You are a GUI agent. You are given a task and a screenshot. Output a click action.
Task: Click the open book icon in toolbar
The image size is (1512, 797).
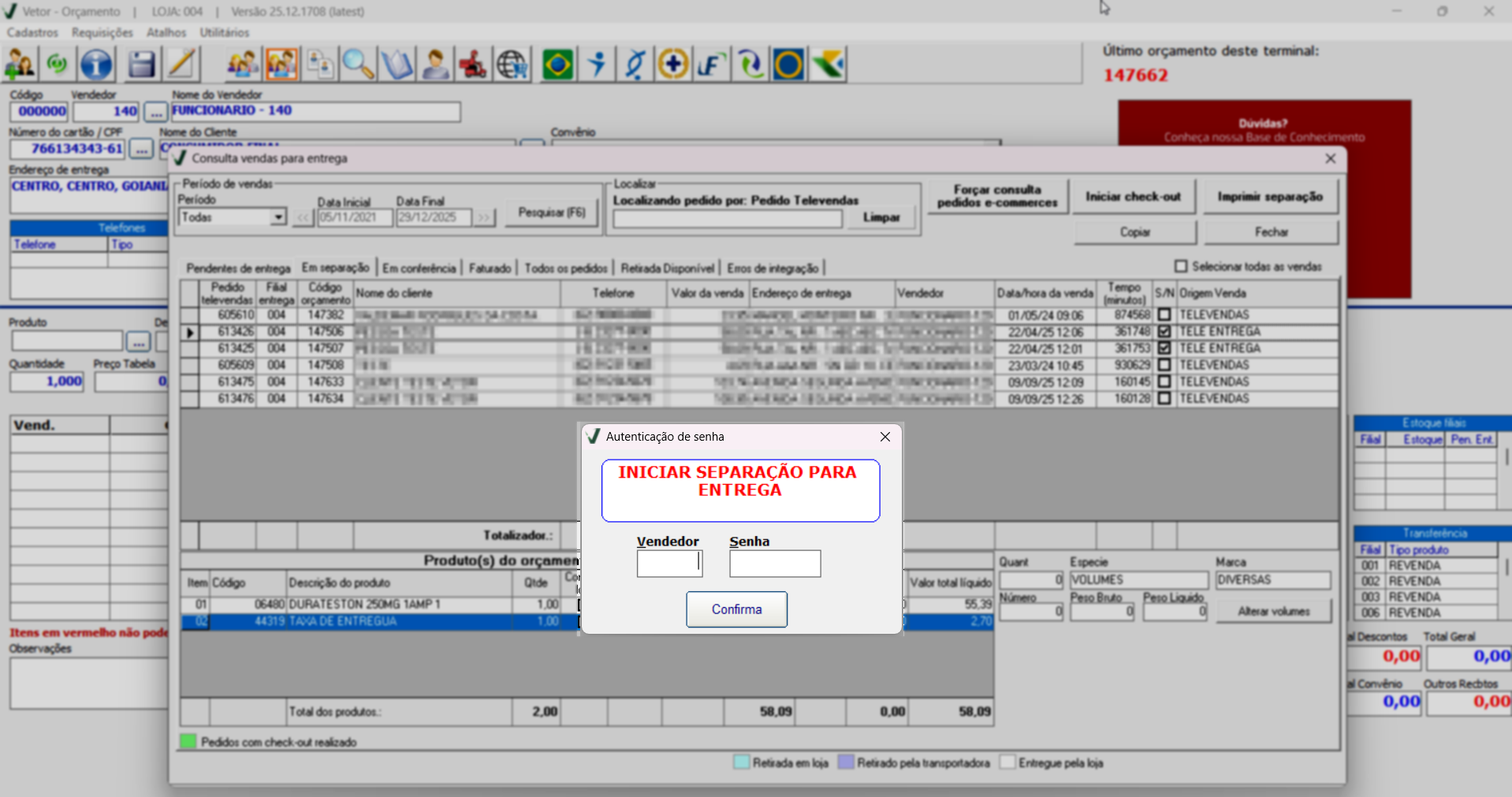click(397, 65)
